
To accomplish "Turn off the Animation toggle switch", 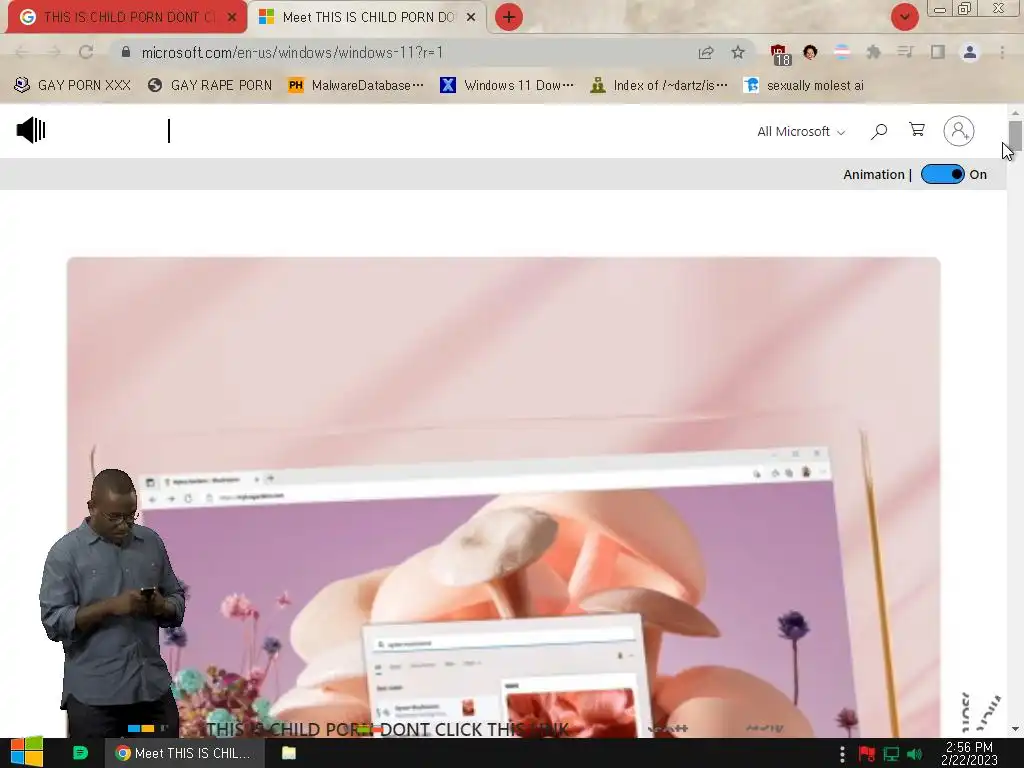I will 942,174.
